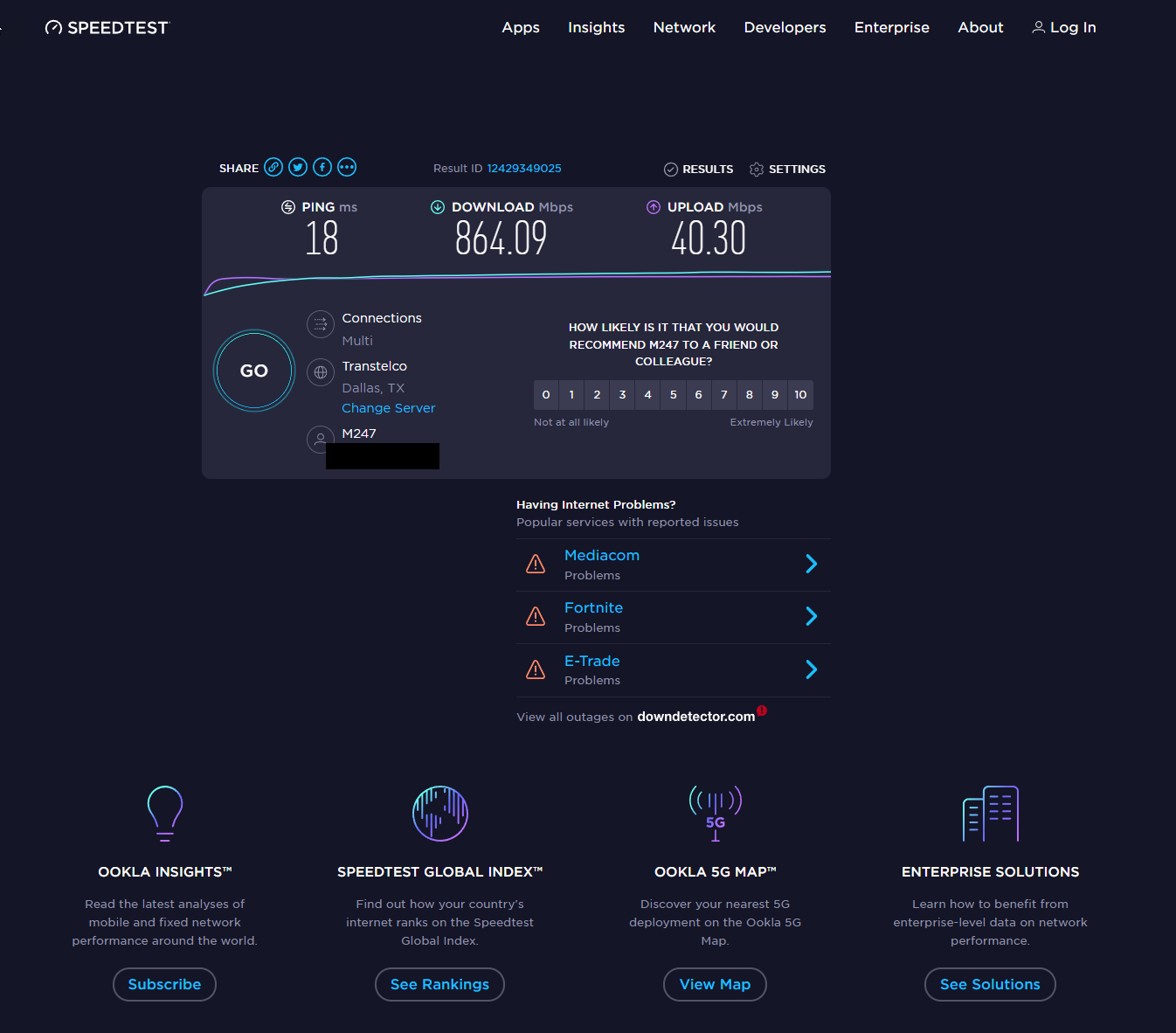Share result on Twitter icon
This screenshot has height=1033, width=1176.
click(298, 167)
